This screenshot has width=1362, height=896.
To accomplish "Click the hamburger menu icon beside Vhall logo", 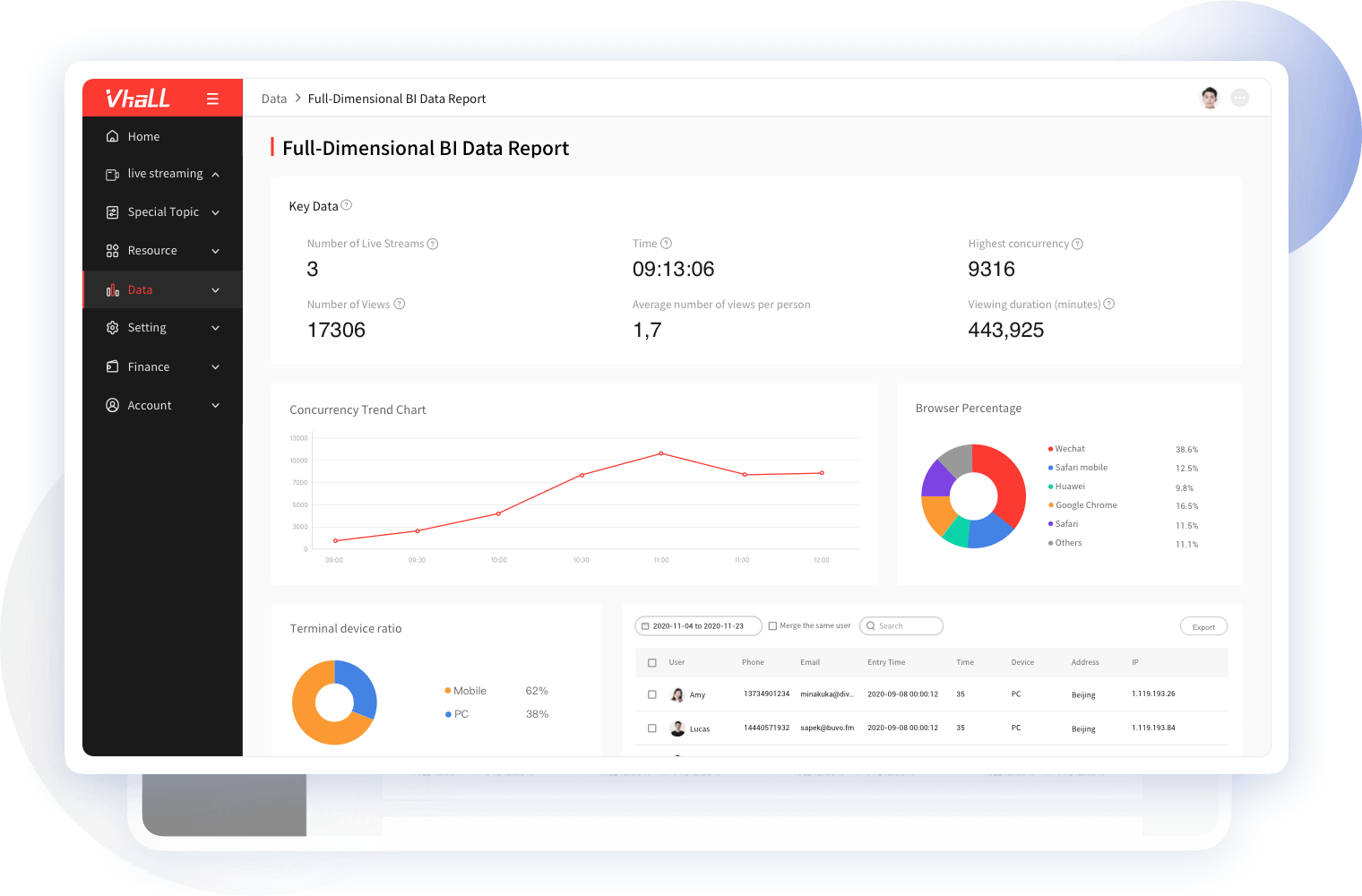I will coord(212,99).
